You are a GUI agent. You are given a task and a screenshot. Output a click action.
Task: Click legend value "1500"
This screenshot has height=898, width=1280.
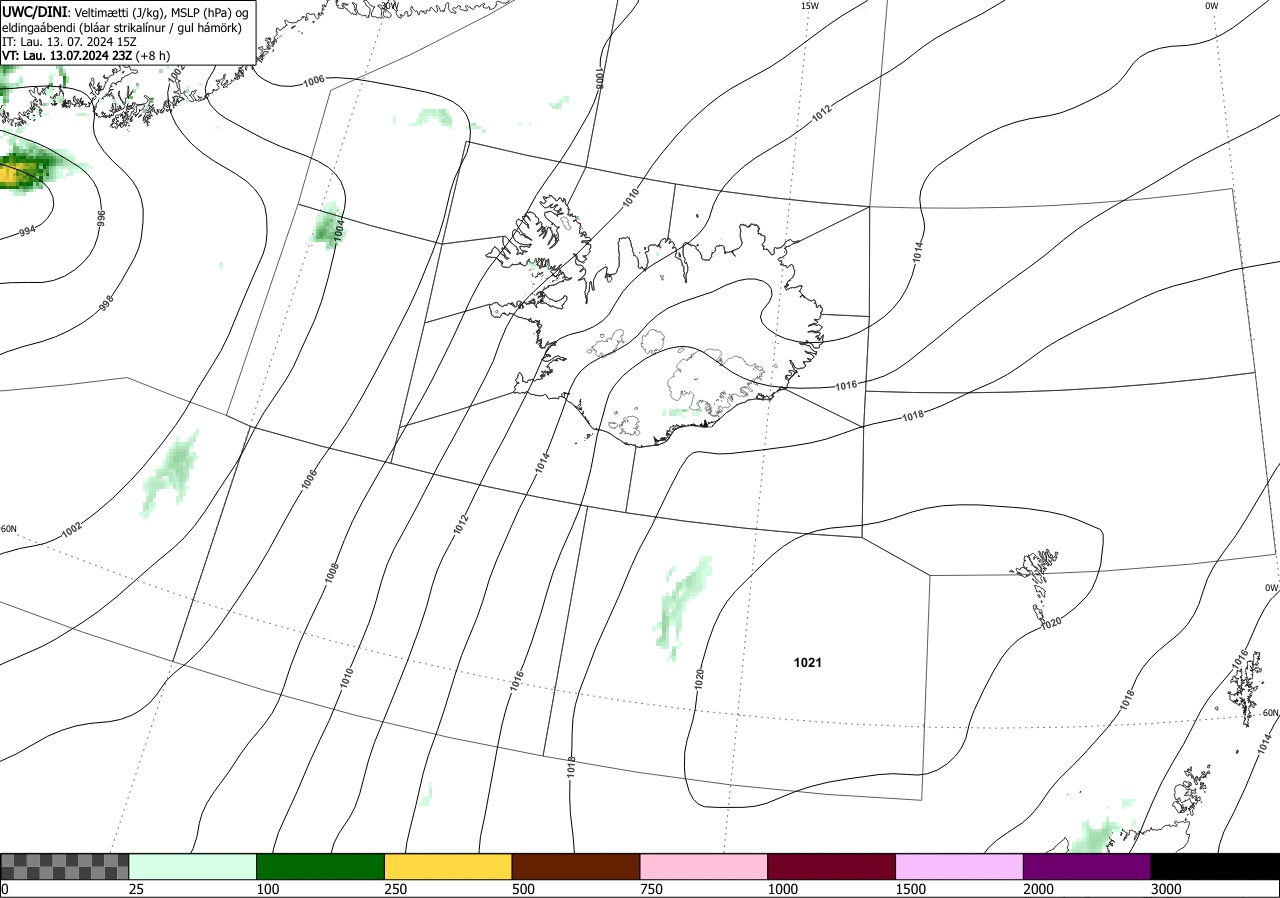(910, 889)
